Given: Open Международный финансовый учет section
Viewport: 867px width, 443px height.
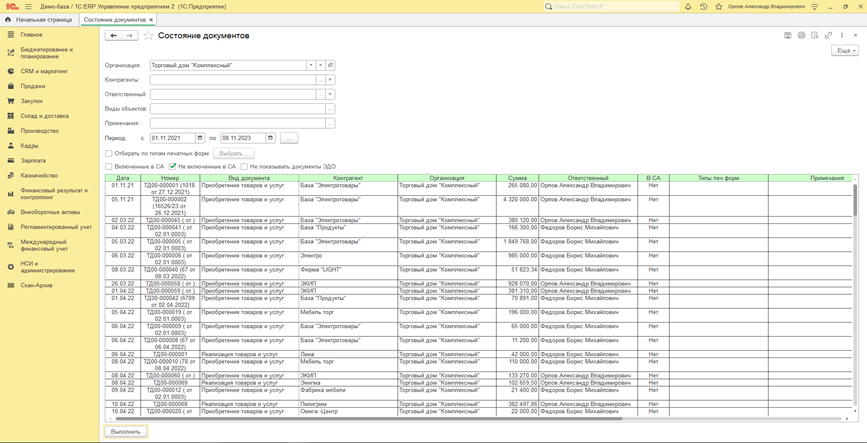Looking at the screenshot, I should pos(44,245).
